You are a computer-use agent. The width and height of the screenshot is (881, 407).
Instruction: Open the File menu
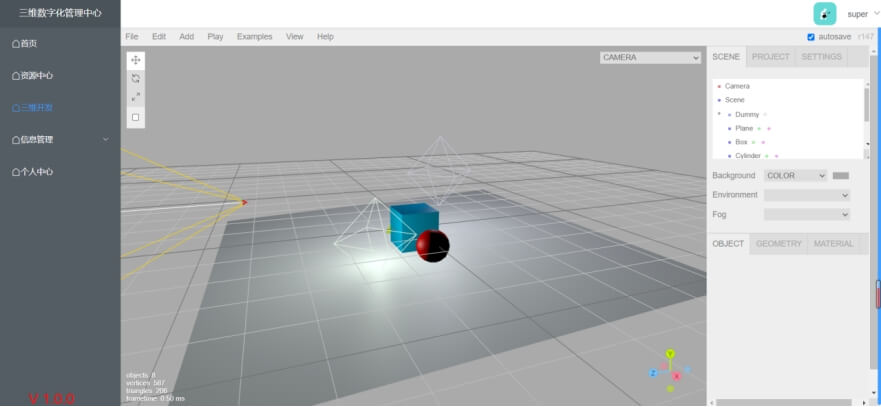(131, 37)
